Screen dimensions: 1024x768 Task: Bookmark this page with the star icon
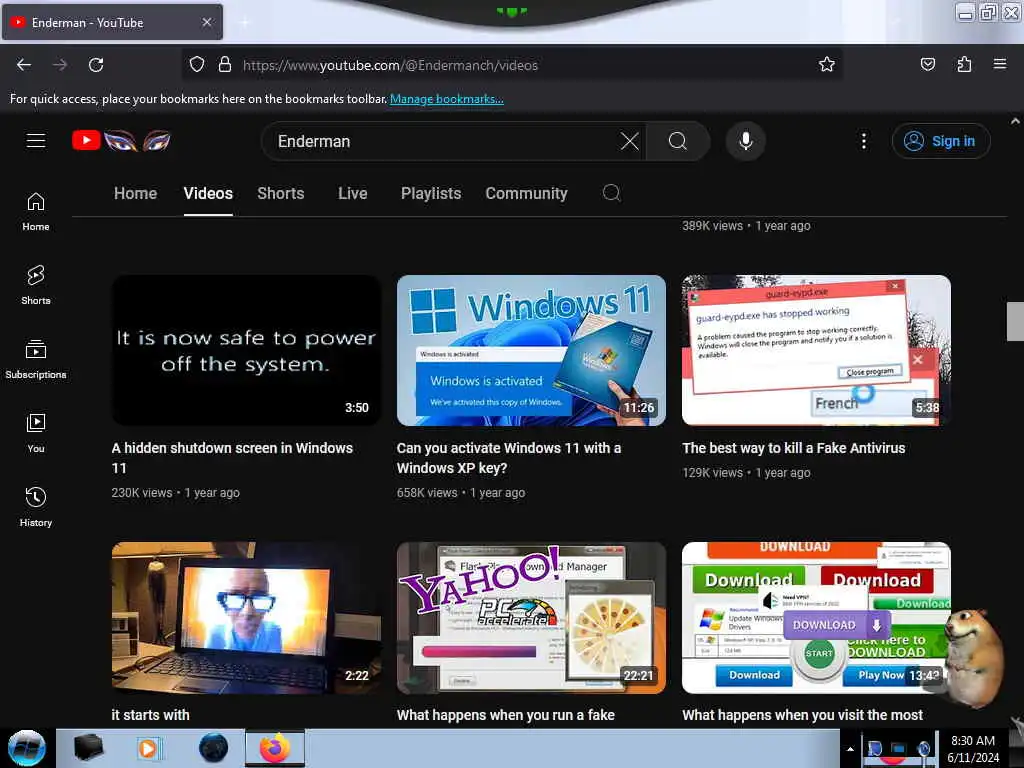[827, 65]
